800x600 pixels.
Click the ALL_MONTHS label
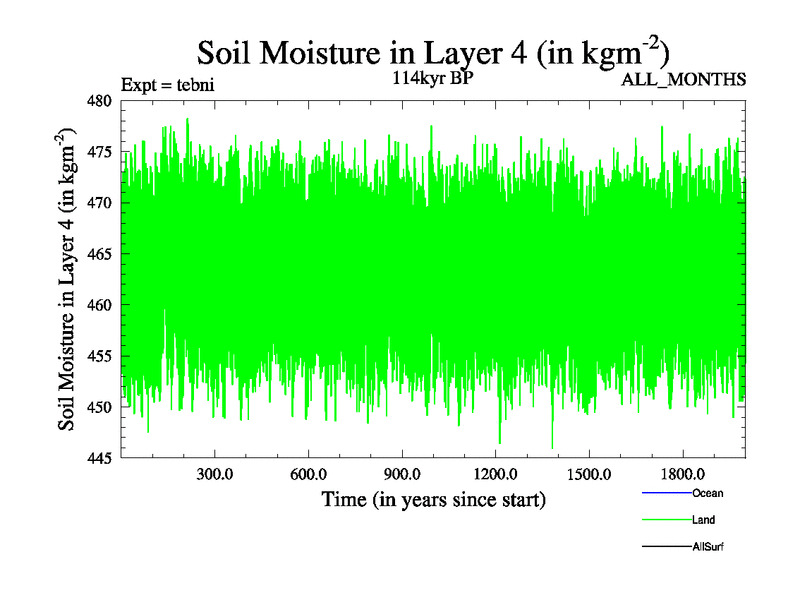point(683,80)
